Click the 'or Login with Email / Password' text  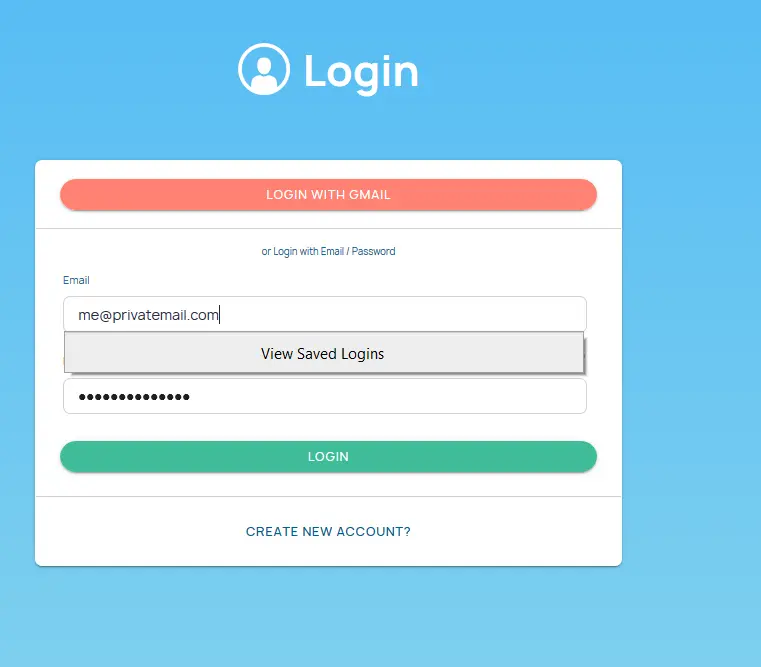pyautogui.click(x=329, y=251)
